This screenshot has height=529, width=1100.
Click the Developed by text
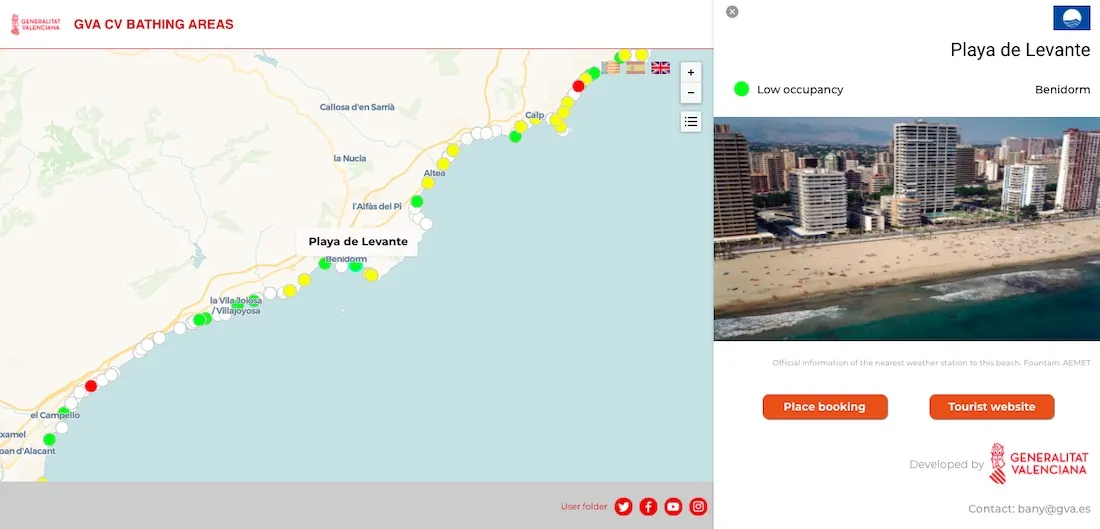[946, 464]
